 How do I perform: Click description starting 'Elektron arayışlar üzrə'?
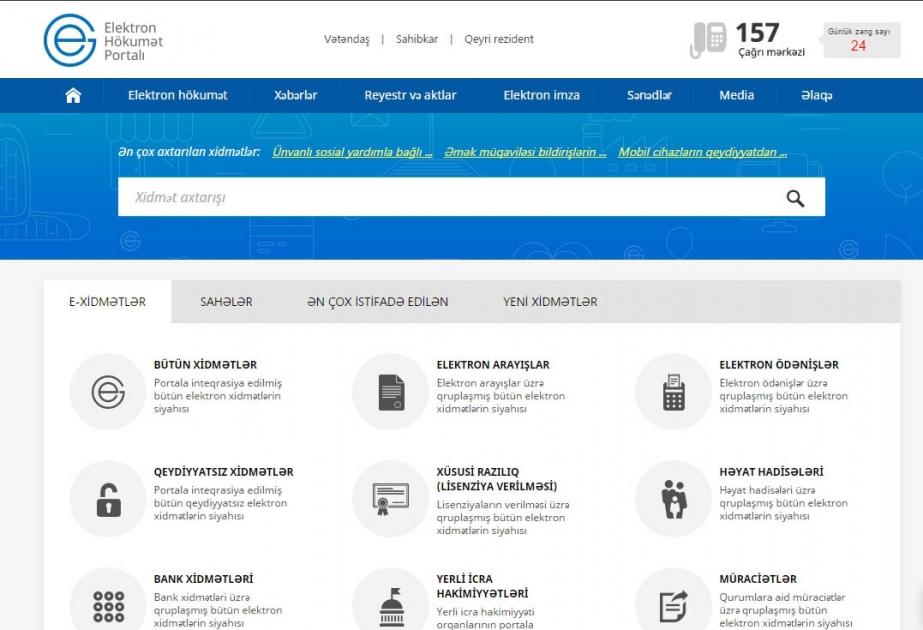[501, 396]
